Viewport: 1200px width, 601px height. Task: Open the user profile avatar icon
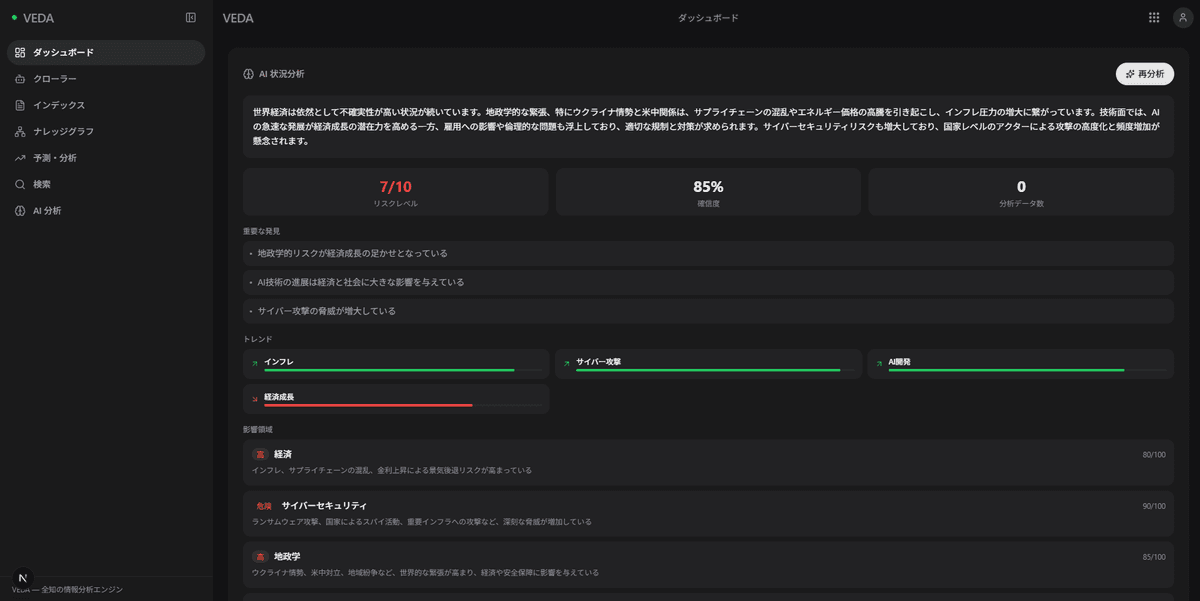1182,18
